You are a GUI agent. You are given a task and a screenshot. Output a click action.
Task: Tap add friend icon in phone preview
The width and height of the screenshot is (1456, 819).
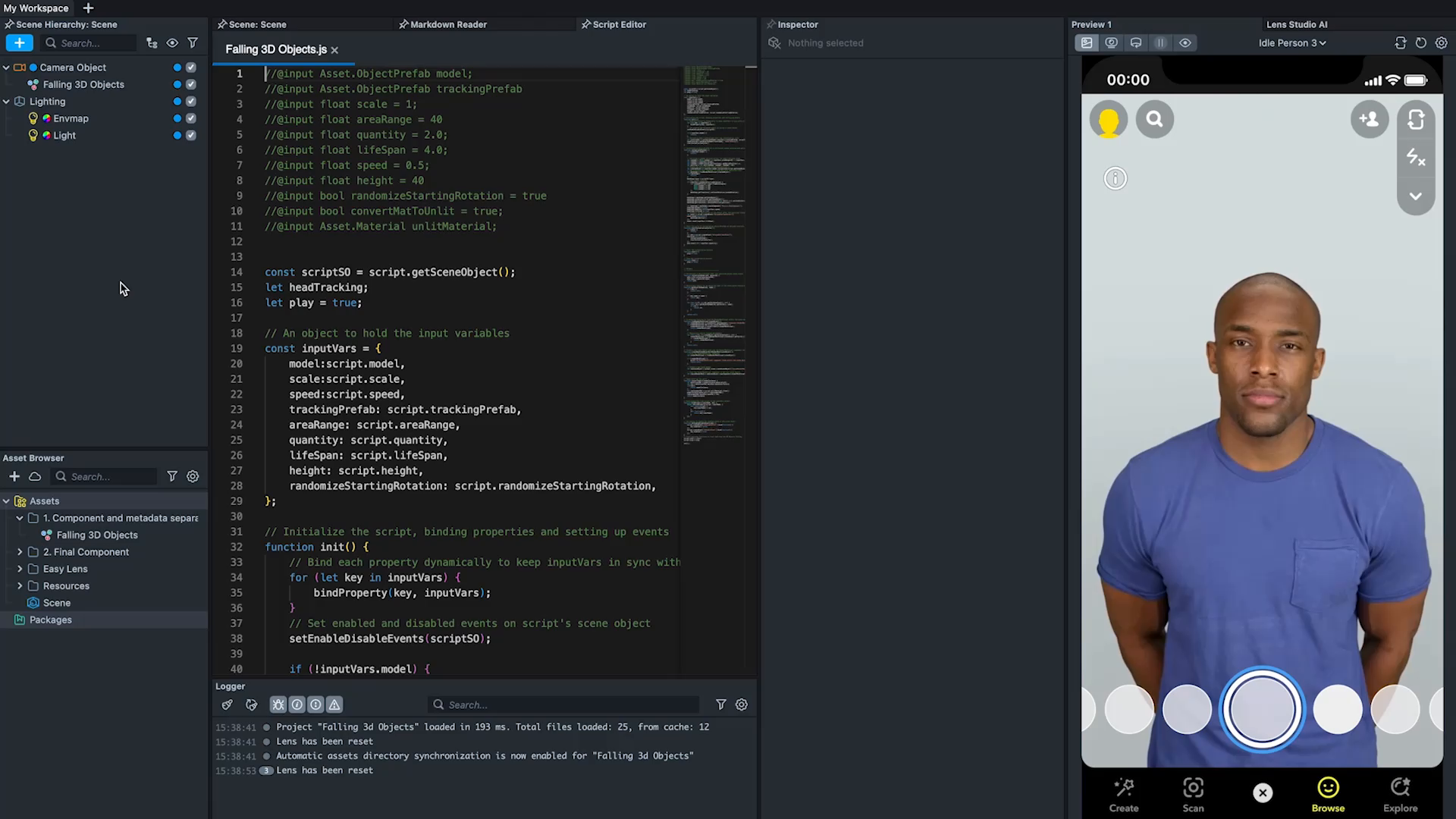(1370, 120)
